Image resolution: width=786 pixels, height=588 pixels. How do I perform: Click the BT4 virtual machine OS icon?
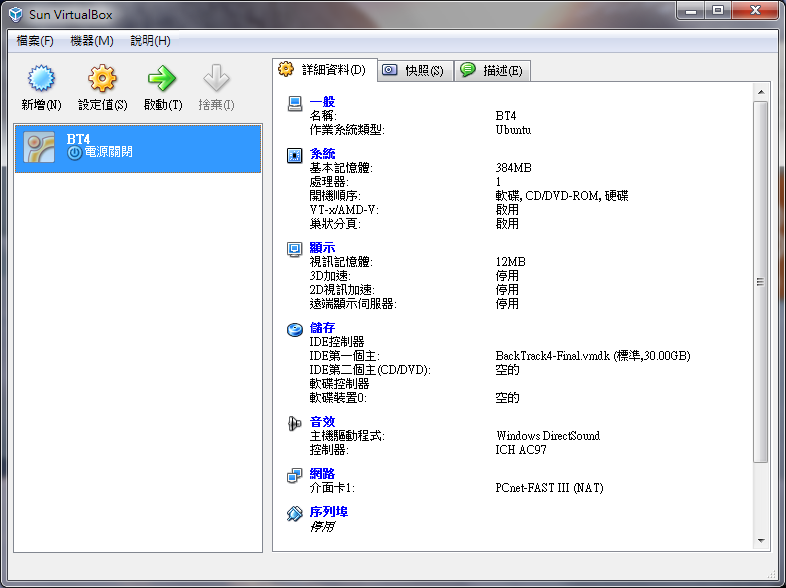coord(39,148)
